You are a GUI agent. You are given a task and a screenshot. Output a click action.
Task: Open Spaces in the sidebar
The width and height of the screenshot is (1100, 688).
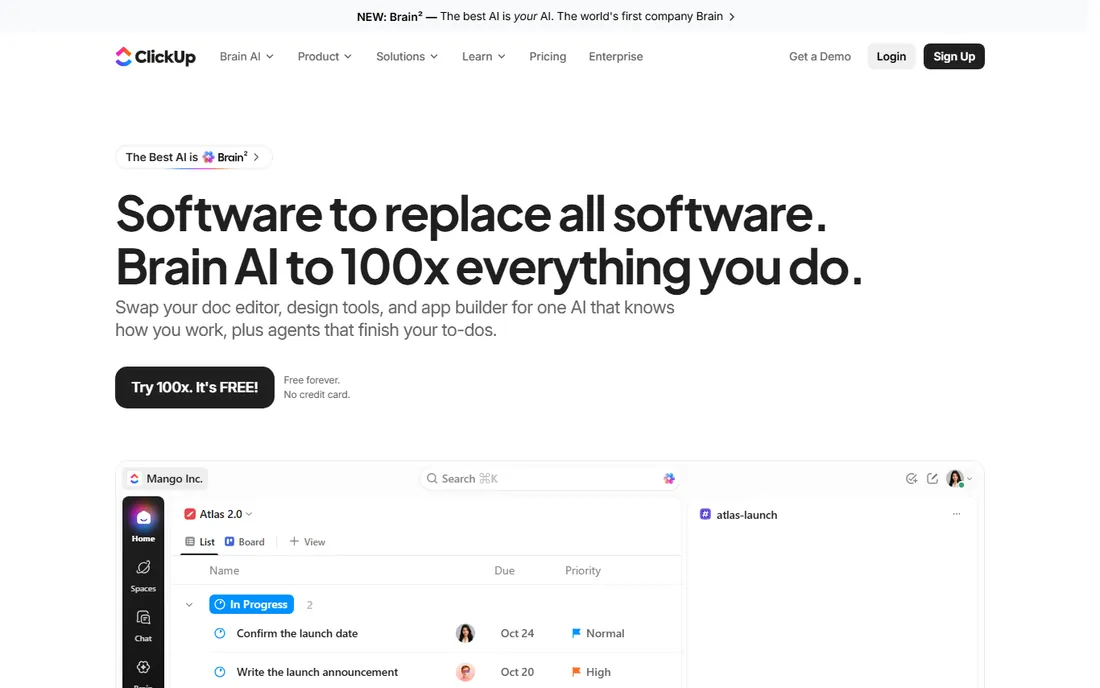tap(143, 576)
